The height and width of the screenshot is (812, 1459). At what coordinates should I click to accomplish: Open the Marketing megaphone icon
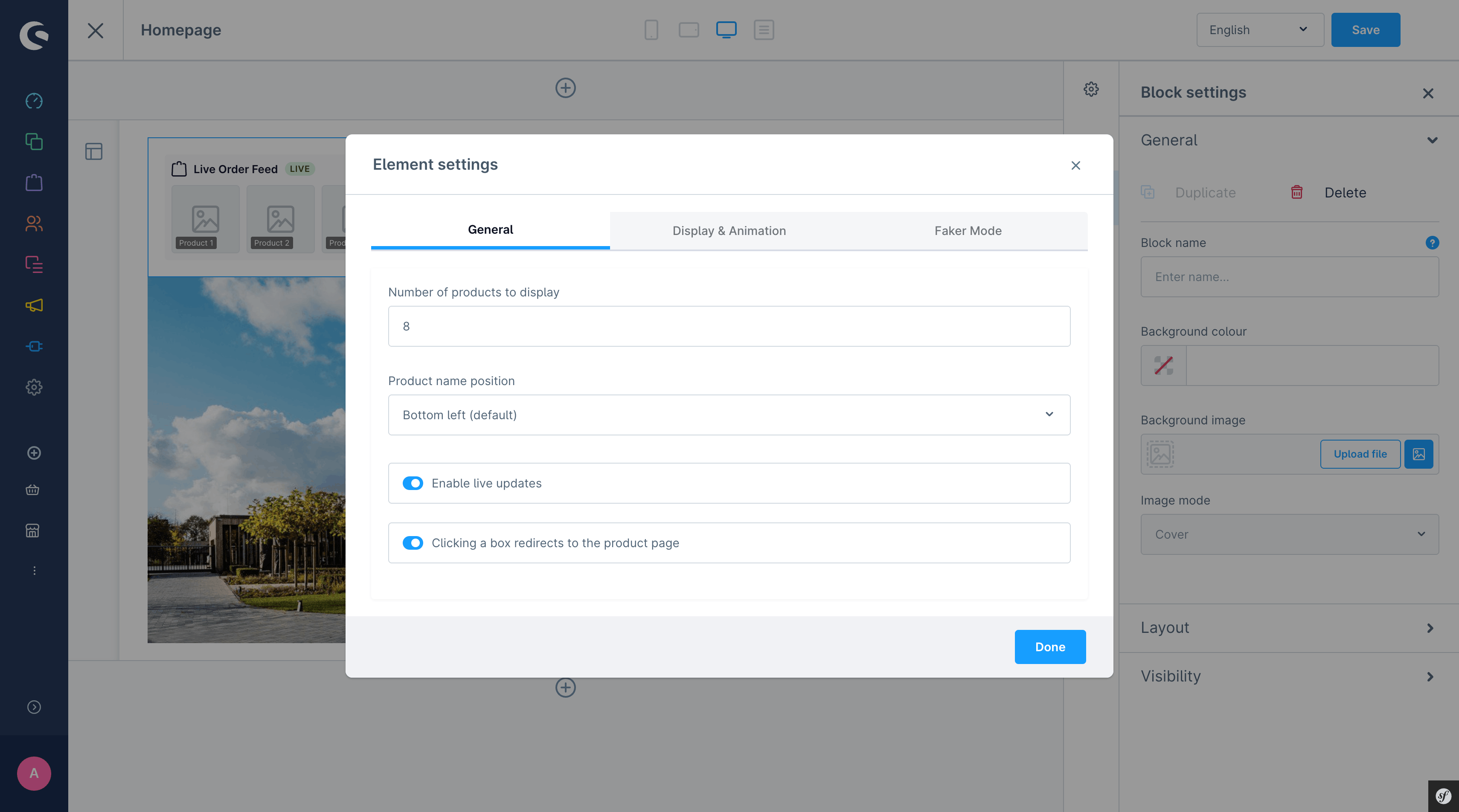tap(34, 306)
